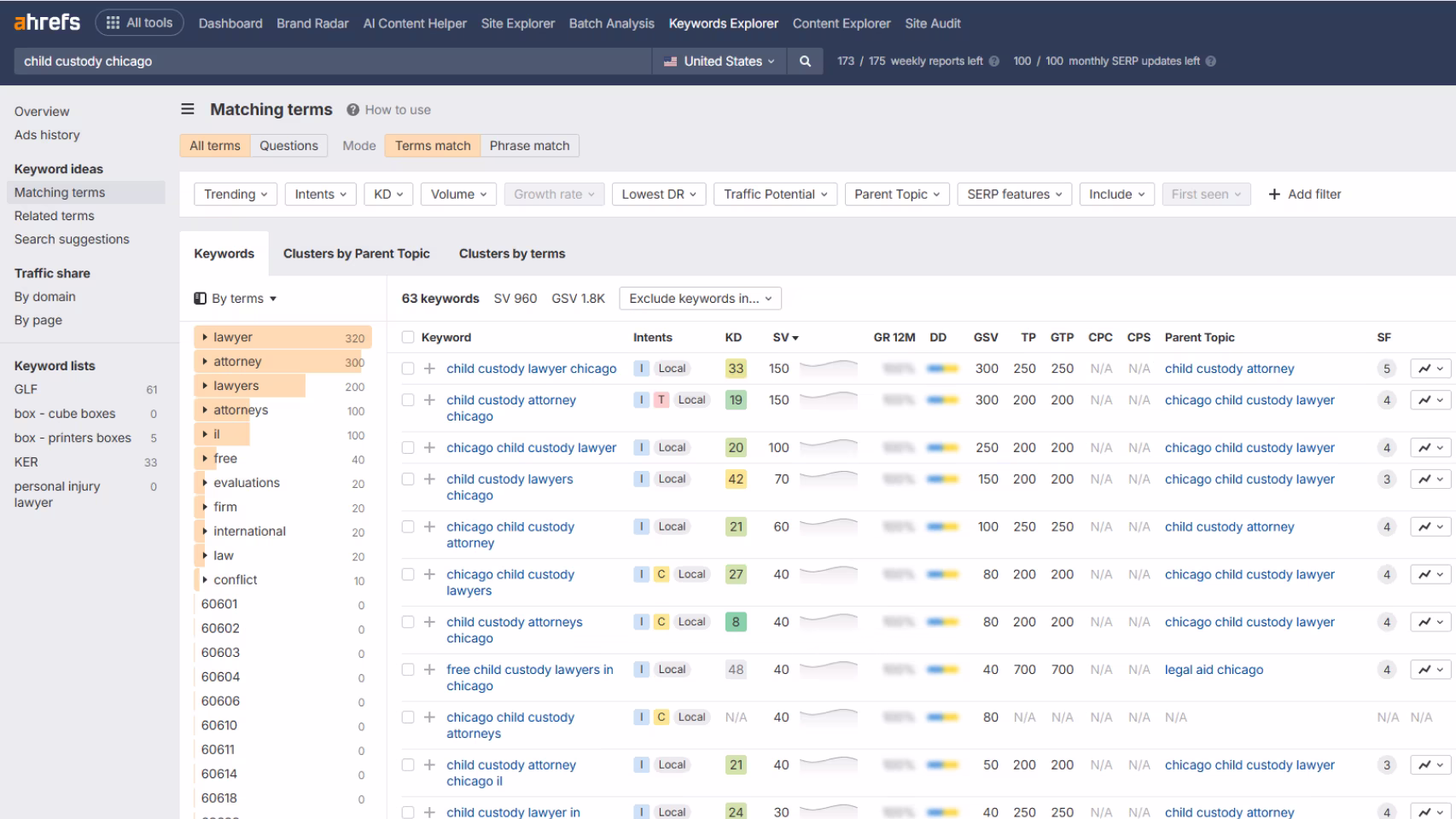Image resolution: width=1456 pixels, height=819 pixels.
Task: Click the search magnifier icon
Action: (x=805, y=61)
